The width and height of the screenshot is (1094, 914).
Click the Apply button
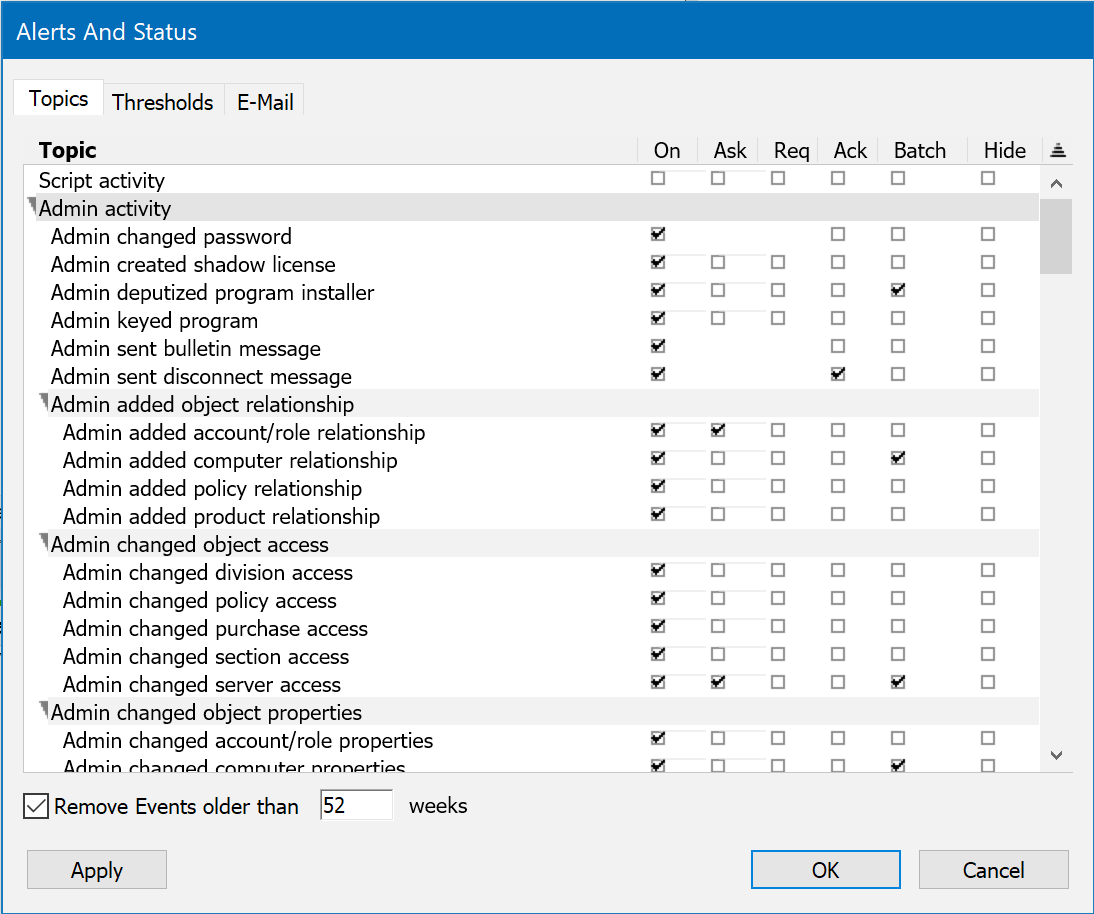[x=97, y=870]
